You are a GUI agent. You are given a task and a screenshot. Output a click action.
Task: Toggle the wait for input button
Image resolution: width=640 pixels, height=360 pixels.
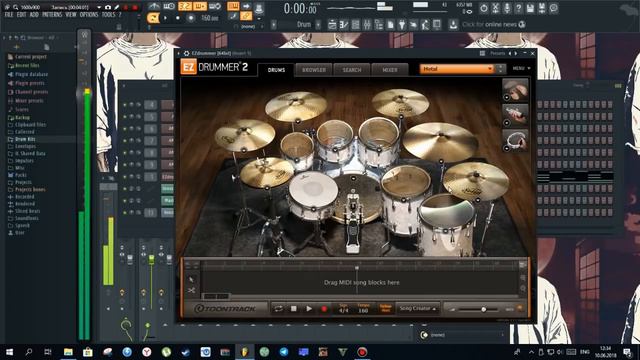169,6
